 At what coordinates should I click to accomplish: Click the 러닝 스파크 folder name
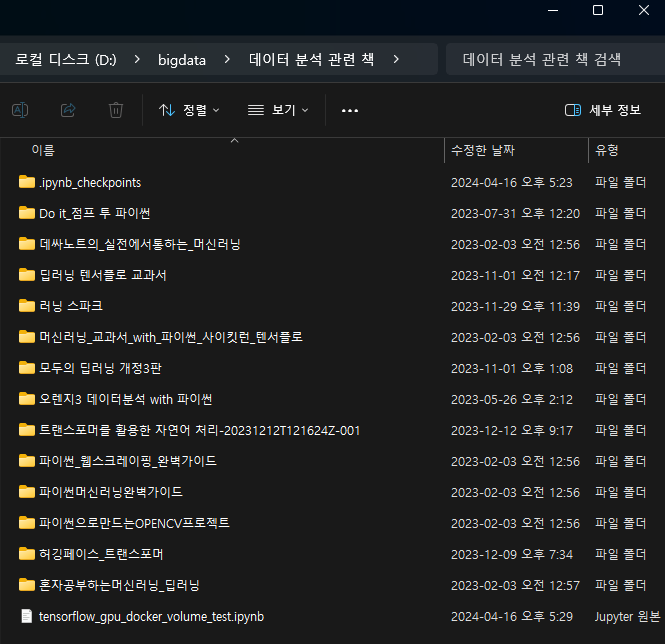[71, 306]
